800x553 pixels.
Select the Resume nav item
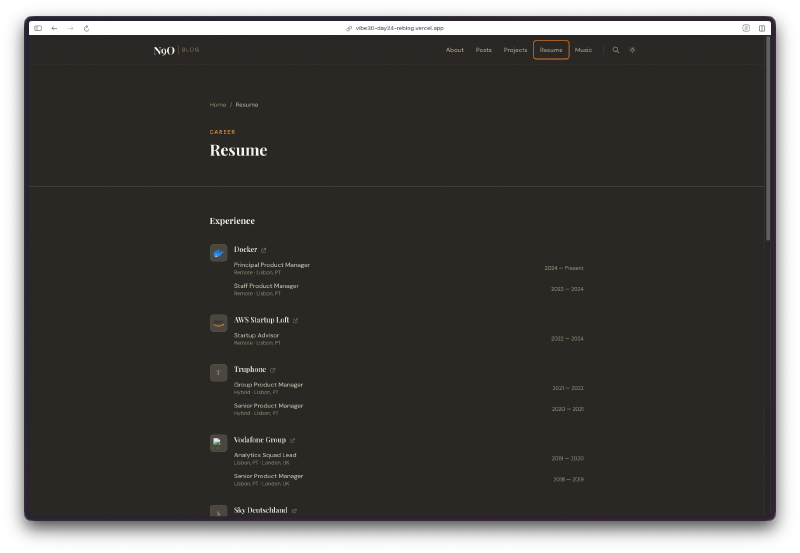pos(551,50)
